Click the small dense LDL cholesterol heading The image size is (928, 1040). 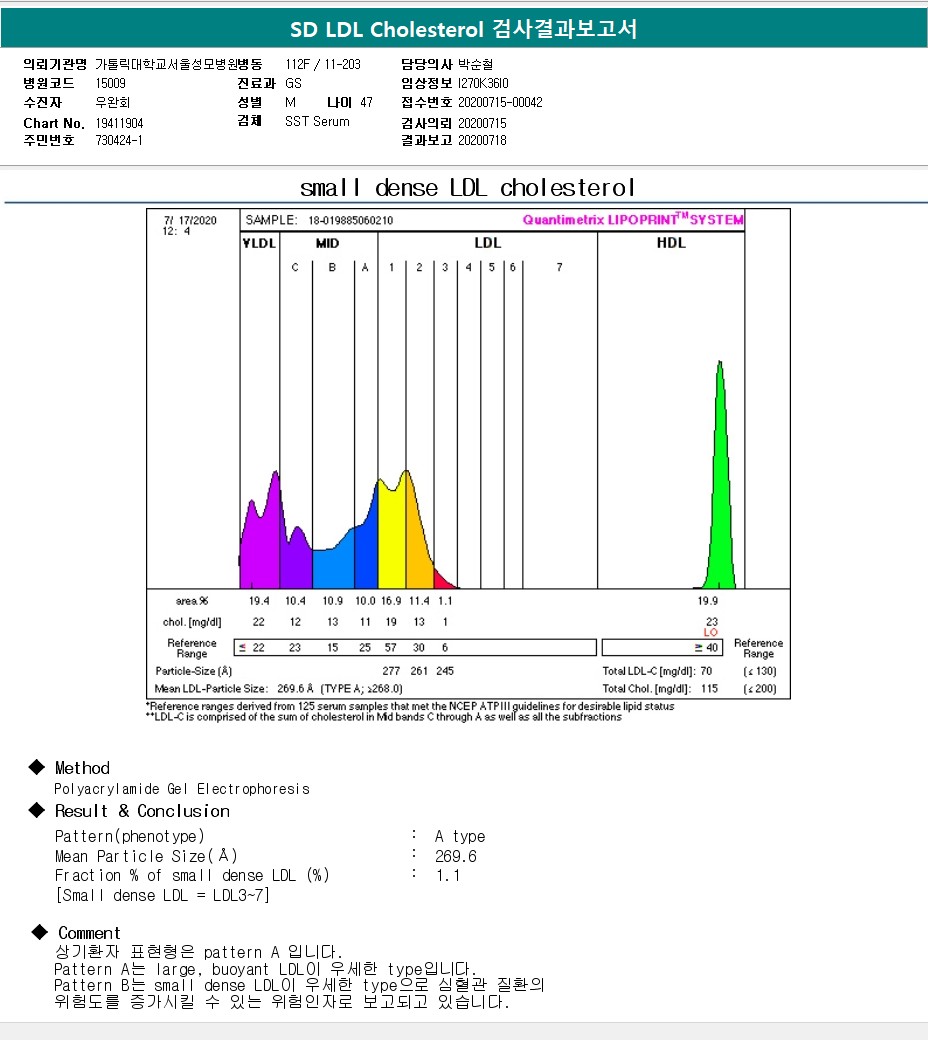pyautogui.click(x=467, y=188)
